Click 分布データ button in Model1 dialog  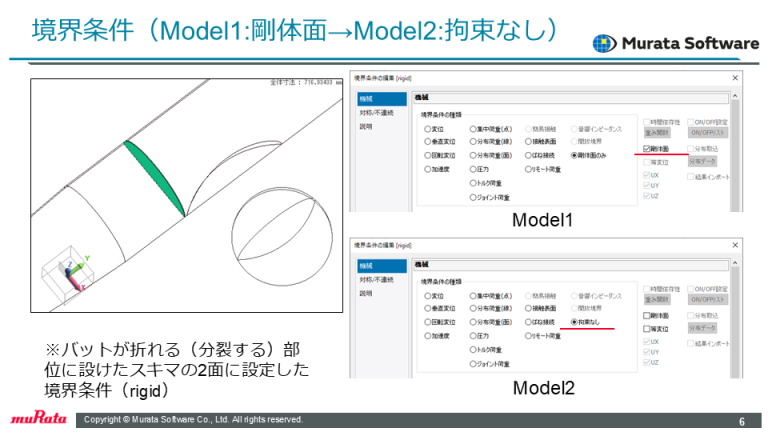[703, 161]
